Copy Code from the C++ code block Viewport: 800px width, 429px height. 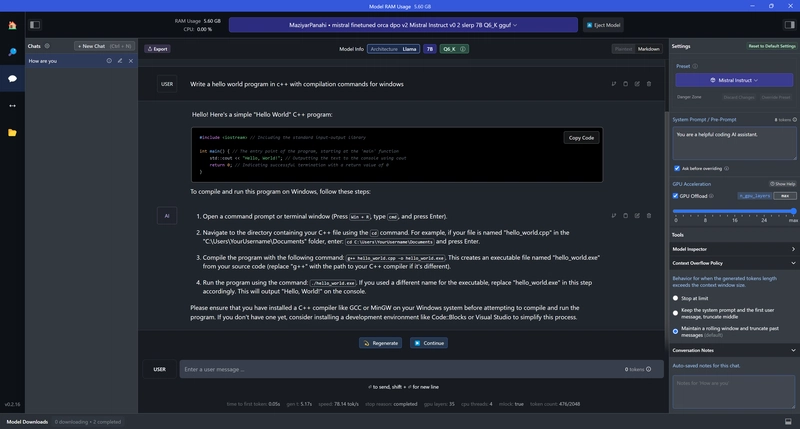[x=581, y=138]
